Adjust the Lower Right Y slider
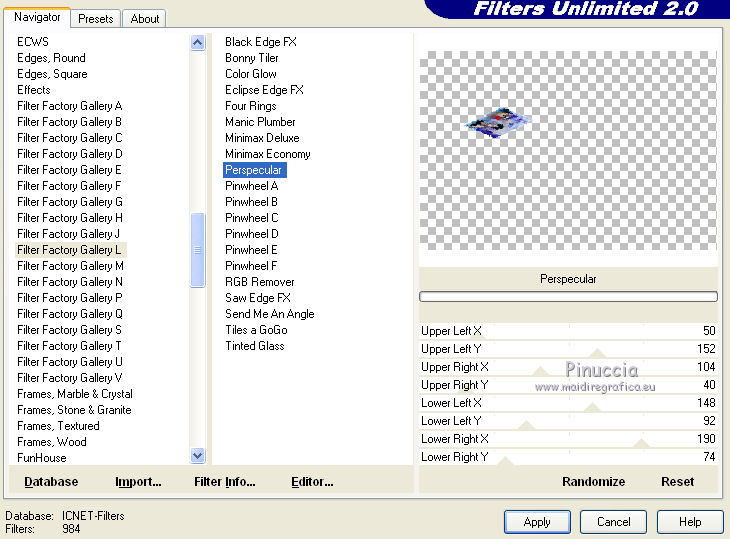The width and height of the screenshot is (730, 539). click(x=568, y=457)
